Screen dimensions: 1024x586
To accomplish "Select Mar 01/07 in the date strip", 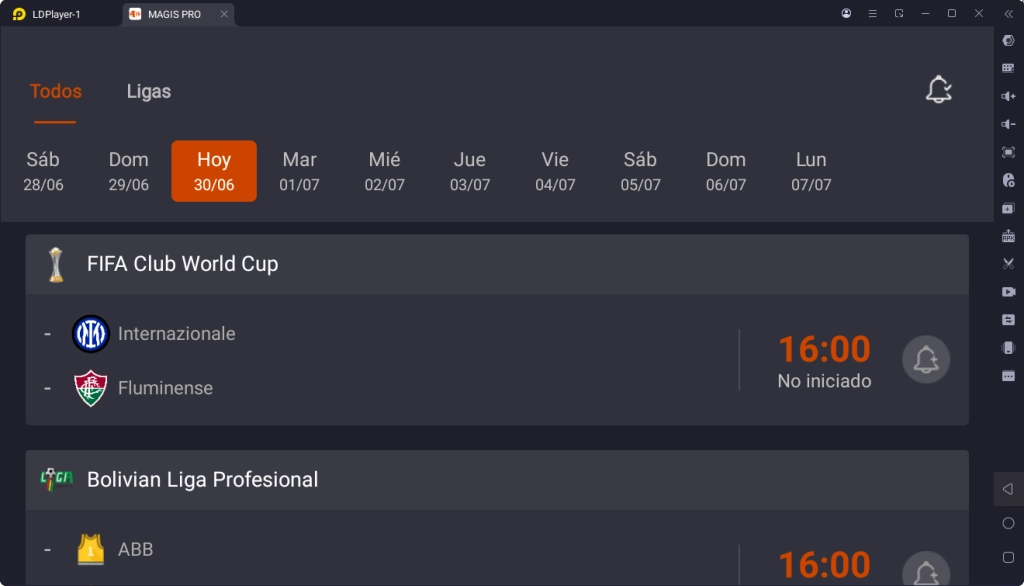I will click(x=299, y=171).
